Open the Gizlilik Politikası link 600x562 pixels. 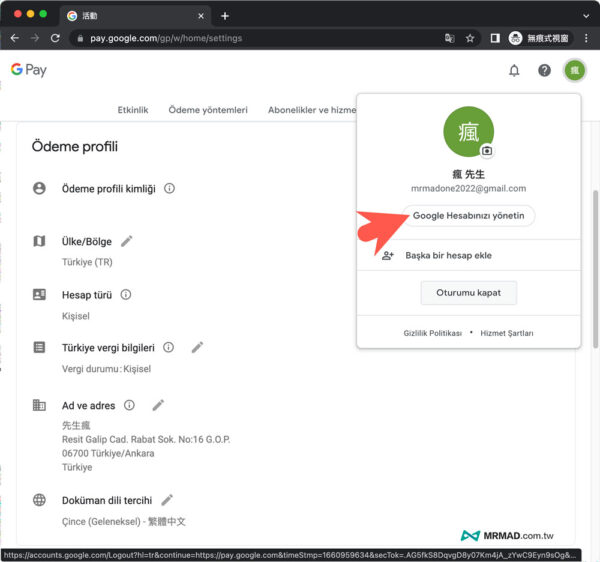432,333
